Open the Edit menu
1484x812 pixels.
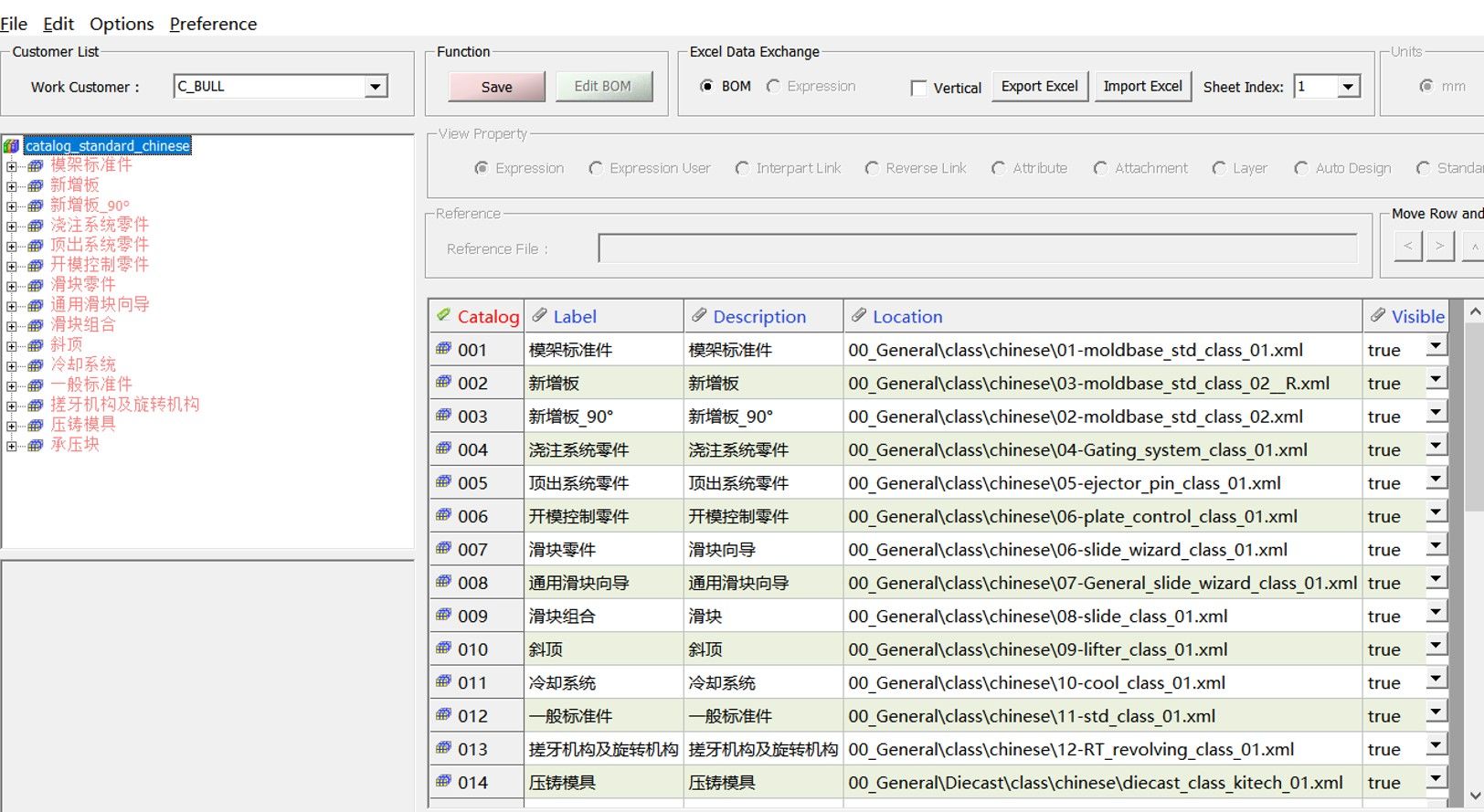tap(58, 24)
